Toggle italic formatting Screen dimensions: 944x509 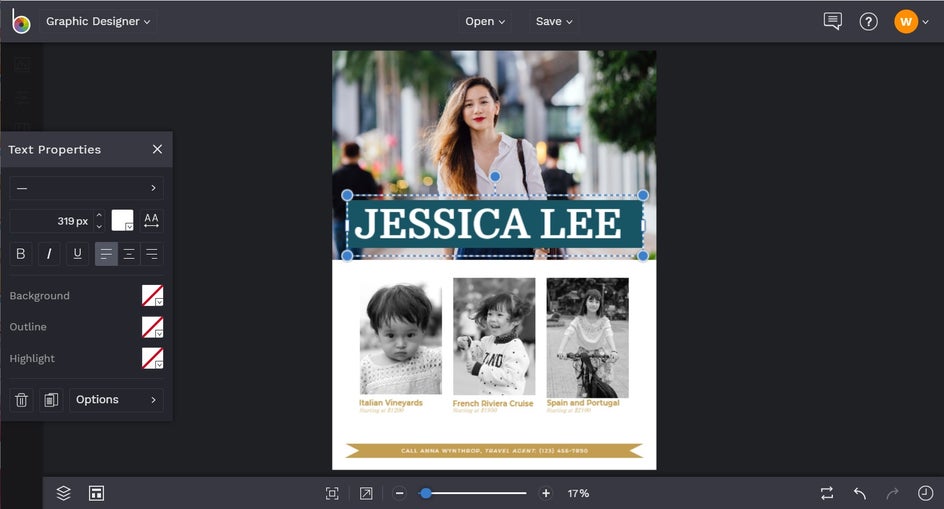(x=49, y=254)
